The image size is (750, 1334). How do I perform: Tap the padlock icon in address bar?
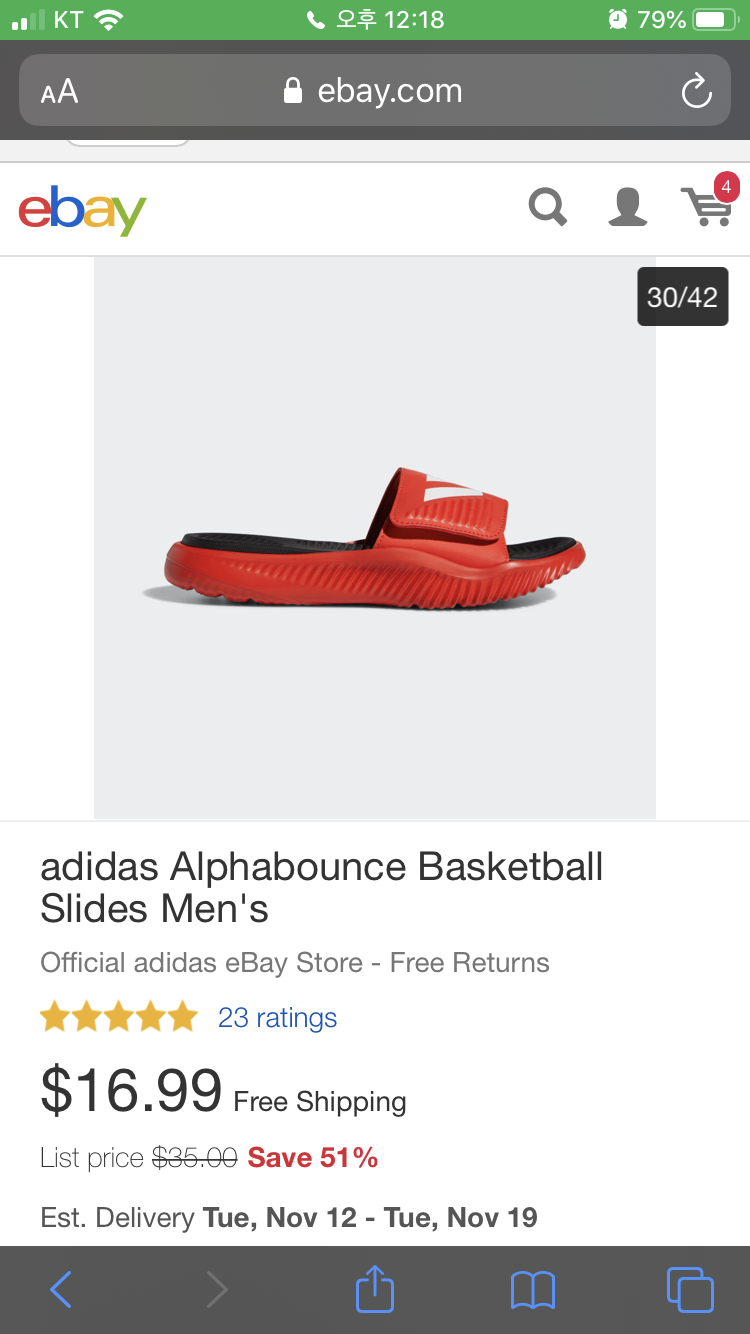(292, 91)
